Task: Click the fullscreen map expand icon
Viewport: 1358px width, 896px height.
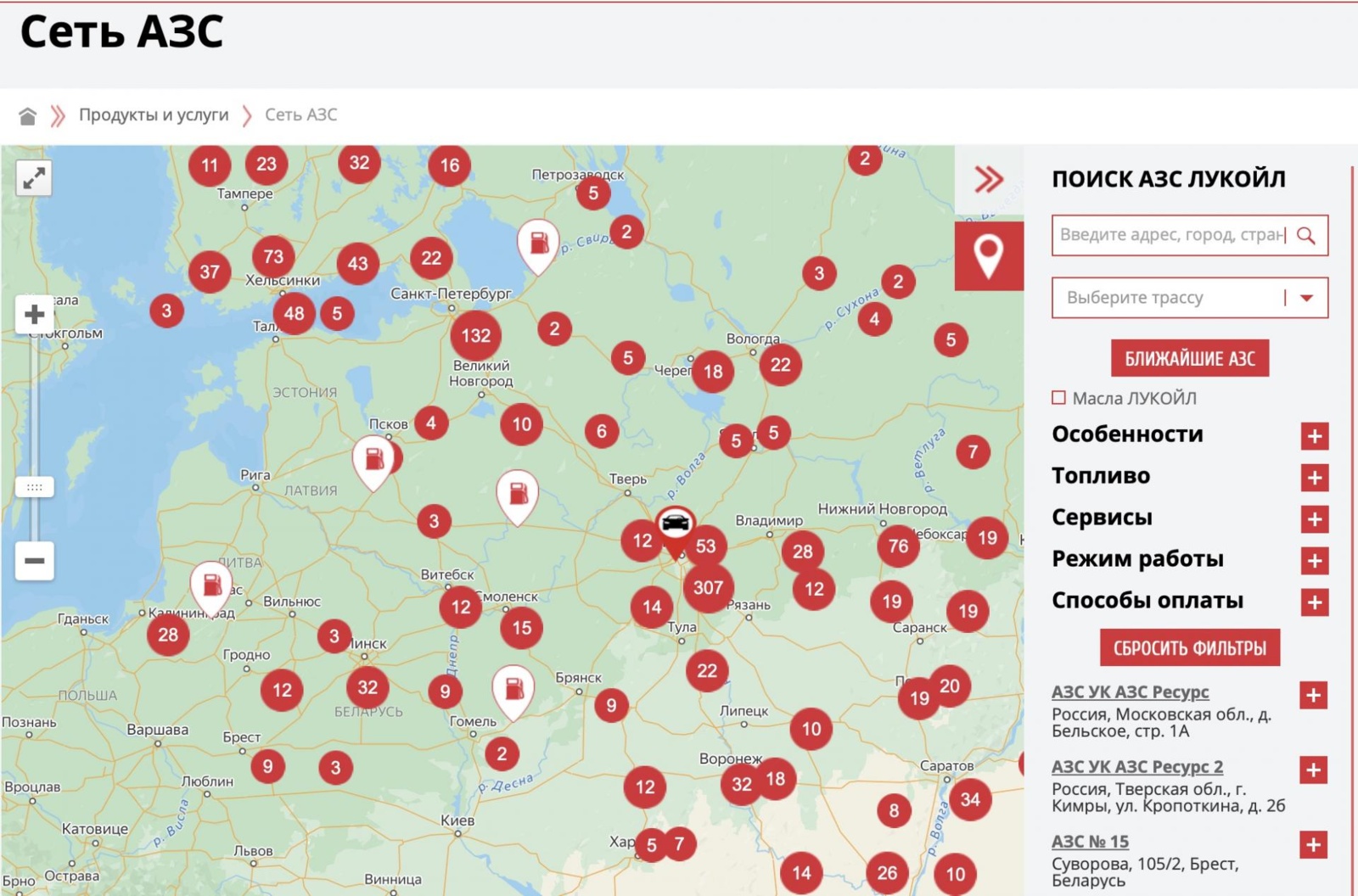Action: point(34,178)
